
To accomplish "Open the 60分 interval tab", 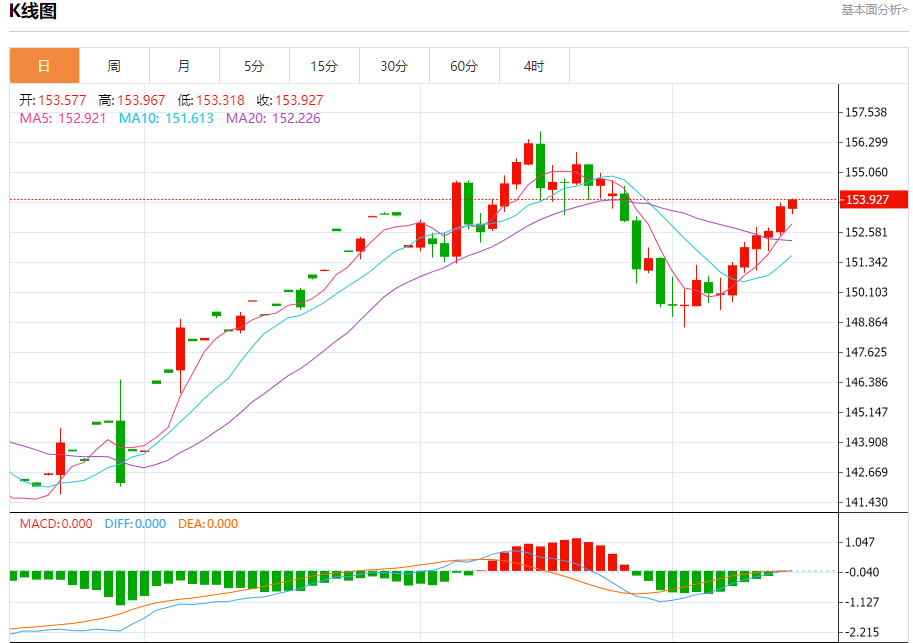I will pos(464,66).
